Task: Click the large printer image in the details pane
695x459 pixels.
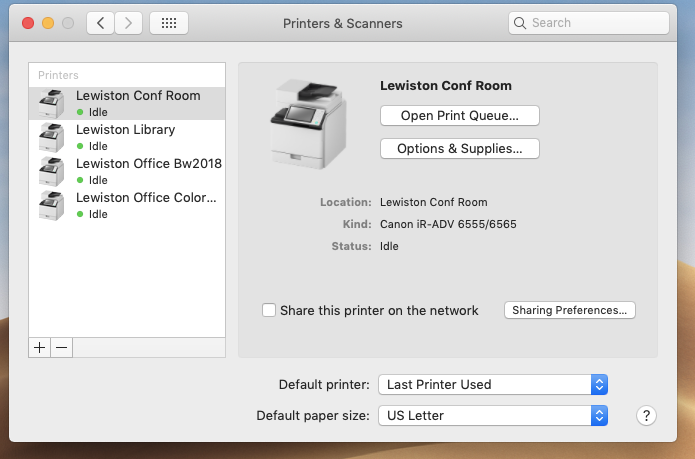Action: point(308,124)
